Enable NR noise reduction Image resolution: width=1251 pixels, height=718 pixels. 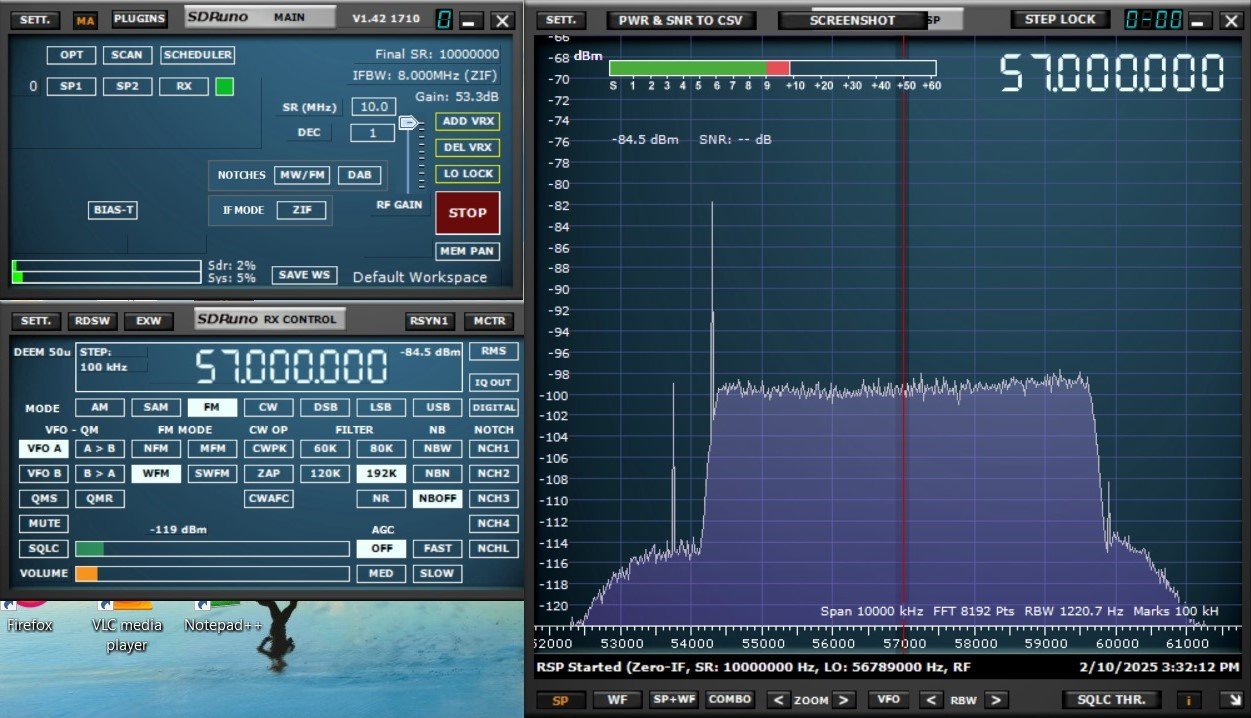(381, 499)
